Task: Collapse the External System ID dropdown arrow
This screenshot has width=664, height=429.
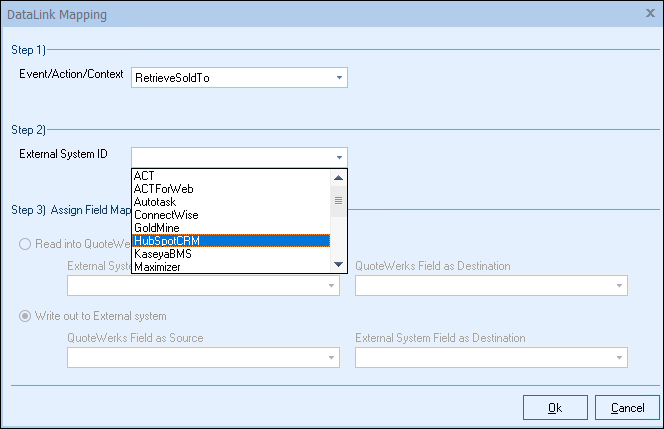Action: [339, 156]
